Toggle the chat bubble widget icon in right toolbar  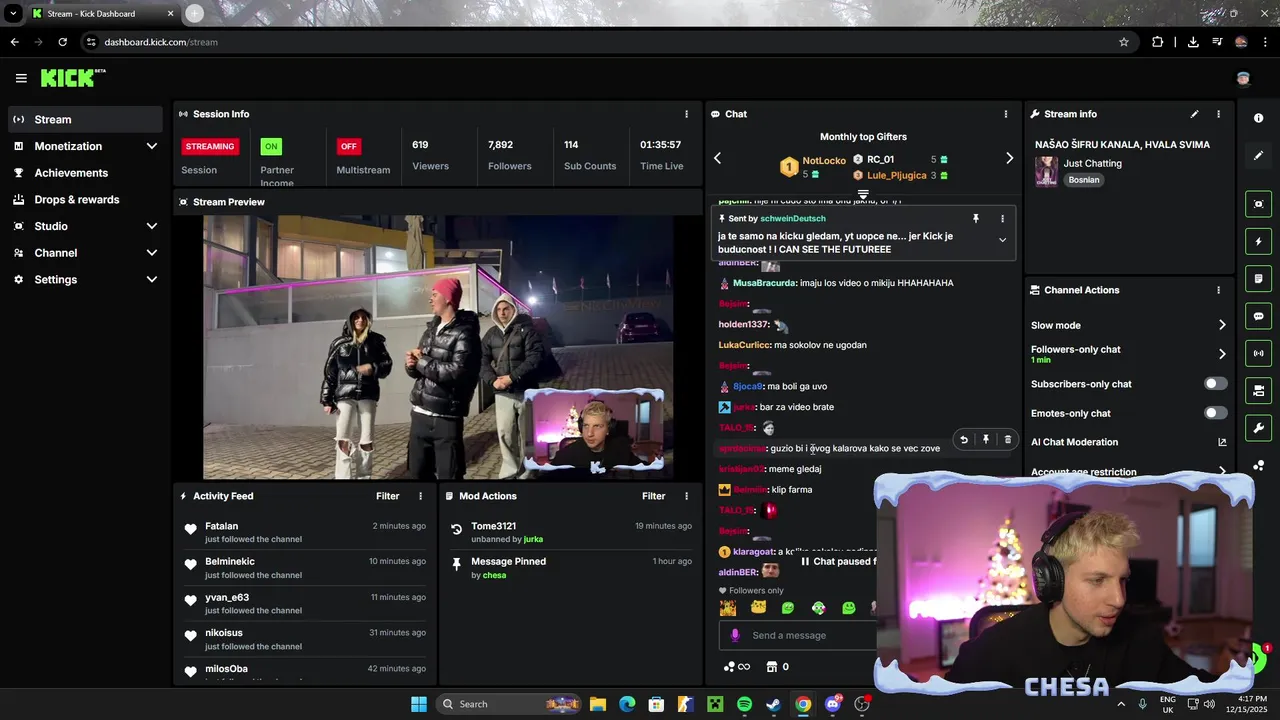(x=1258, y=316)
